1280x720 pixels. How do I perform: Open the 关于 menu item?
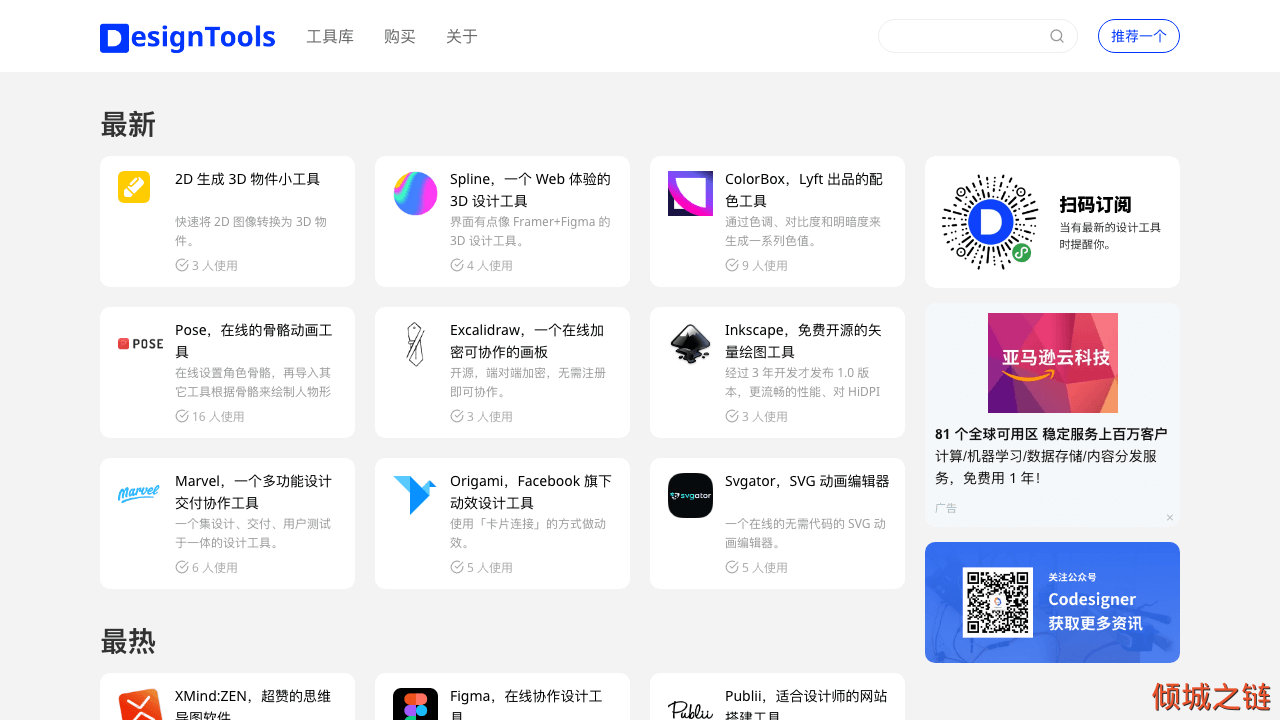[462, 37]
